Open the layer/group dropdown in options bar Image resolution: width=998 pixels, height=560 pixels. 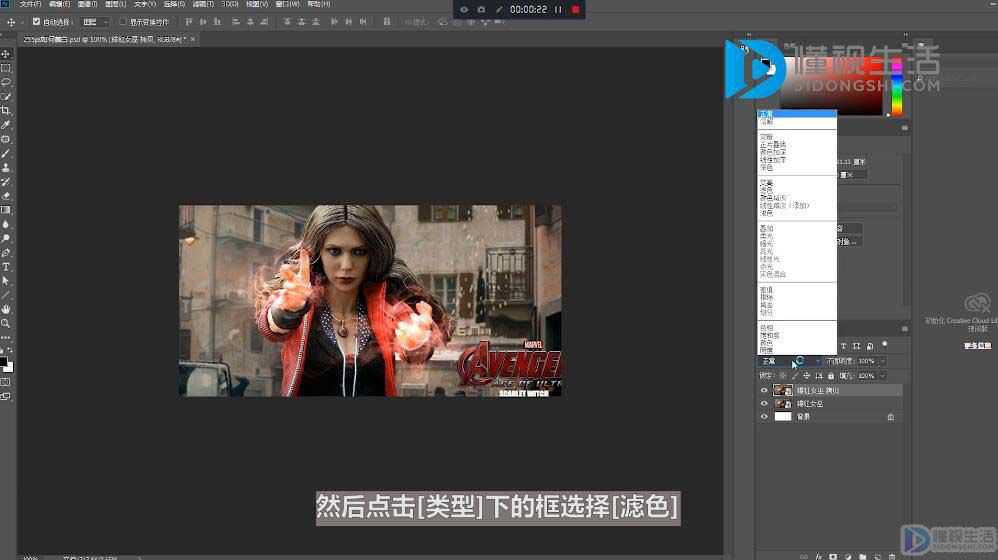(95, 22)
